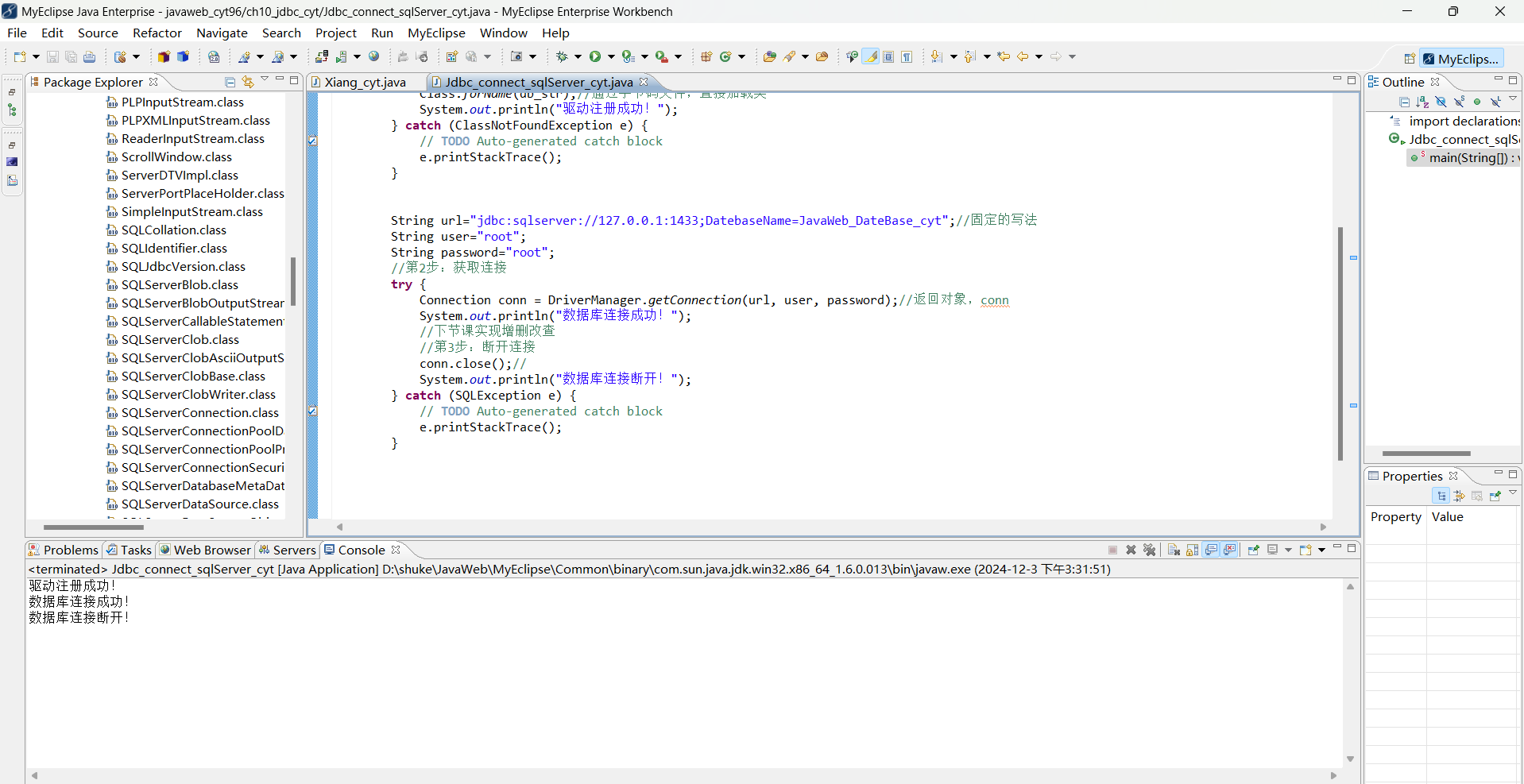Click Remove All Terminated Launches icon
Viewport: 1524px width, 784px height.
1150,550
